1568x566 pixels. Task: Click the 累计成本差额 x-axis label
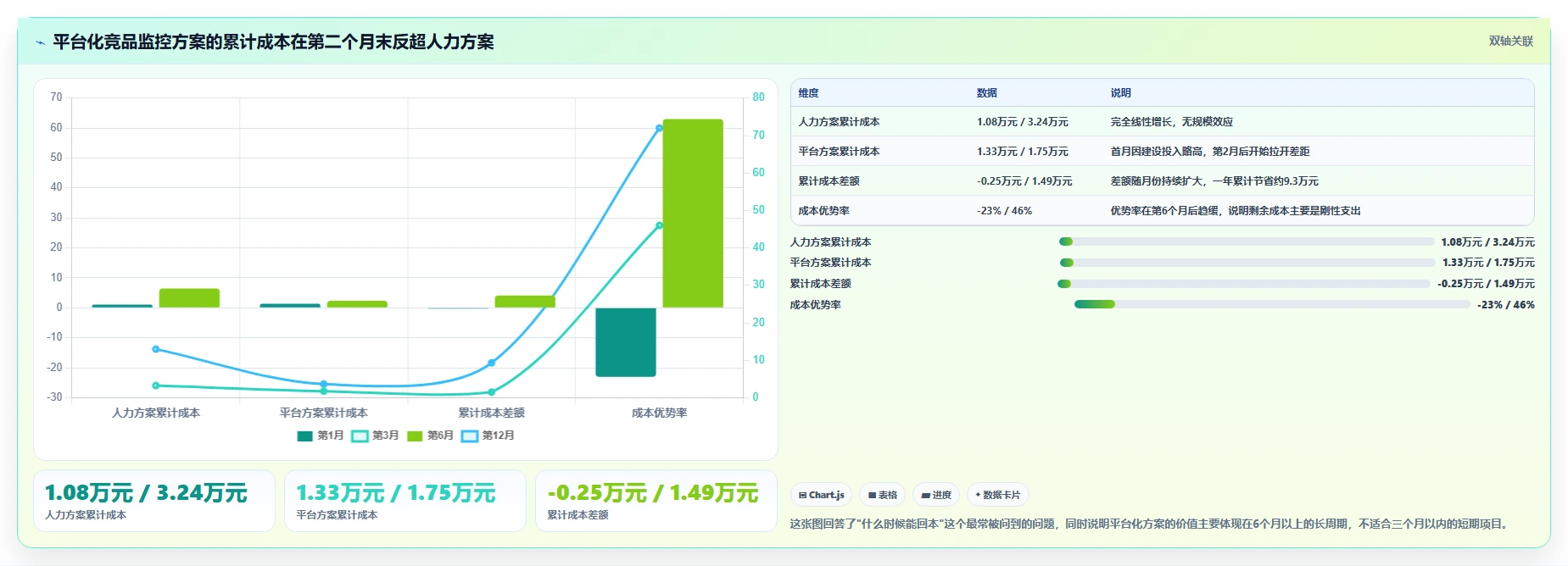pos(492,413)
